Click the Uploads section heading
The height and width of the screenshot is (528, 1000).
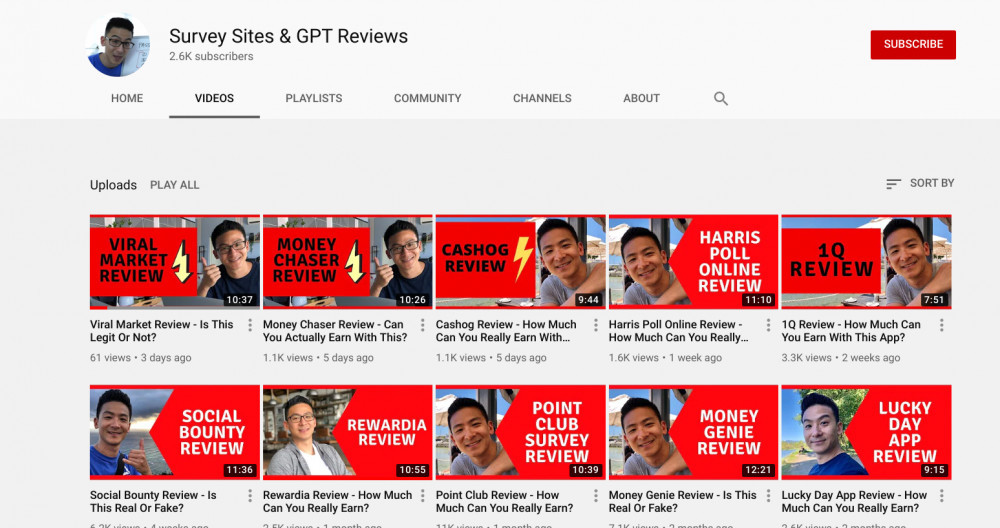114,185
